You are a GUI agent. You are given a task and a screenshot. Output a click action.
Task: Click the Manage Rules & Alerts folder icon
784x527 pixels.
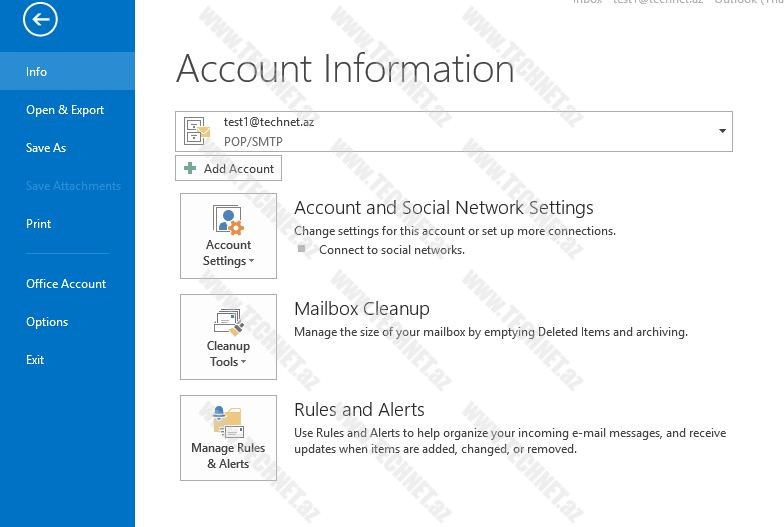[228, 421]
